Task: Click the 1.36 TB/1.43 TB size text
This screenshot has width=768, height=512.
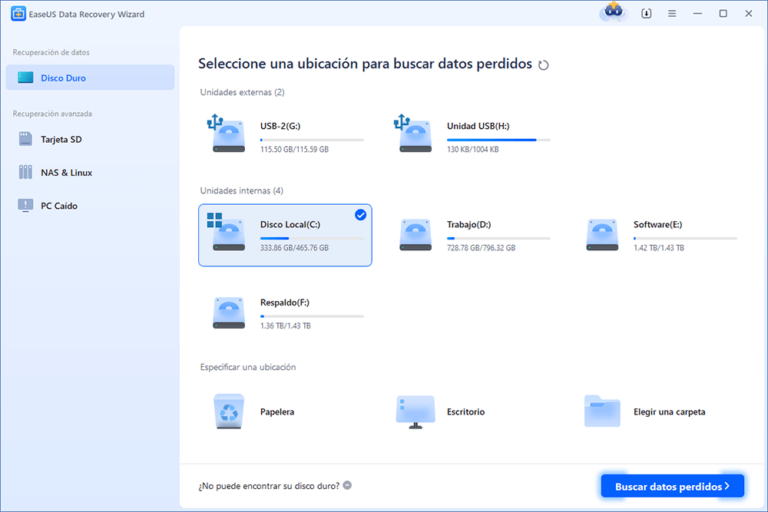Action: click(286, 326)
